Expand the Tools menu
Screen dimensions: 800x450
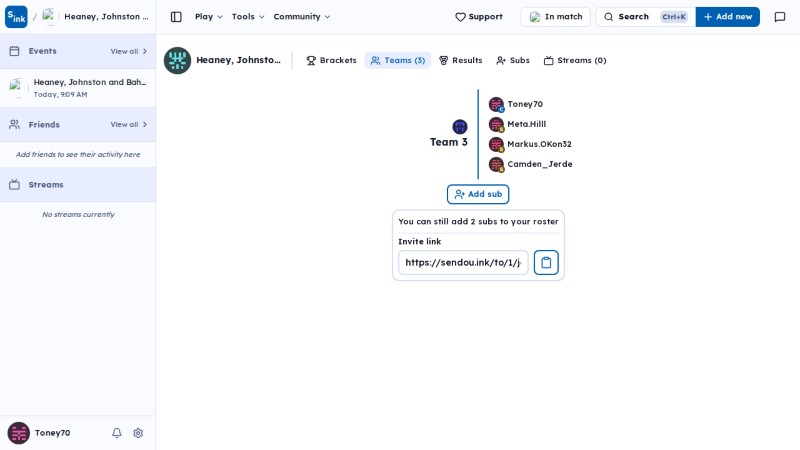(x=248, y=17)
